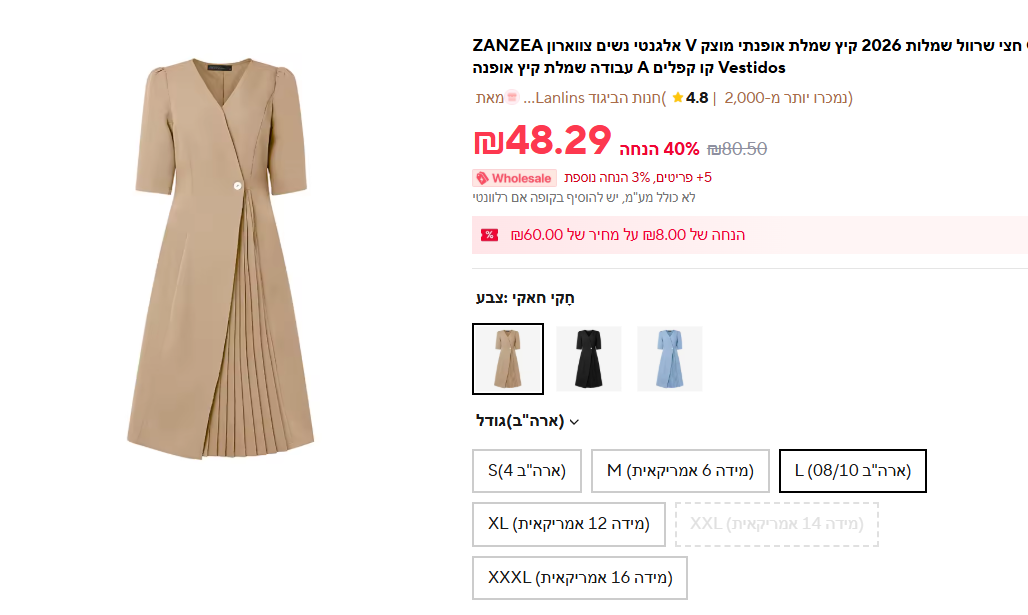Choose size L (US 08/10)
This screenshot has width=1028, height=615.
[852, 471]
